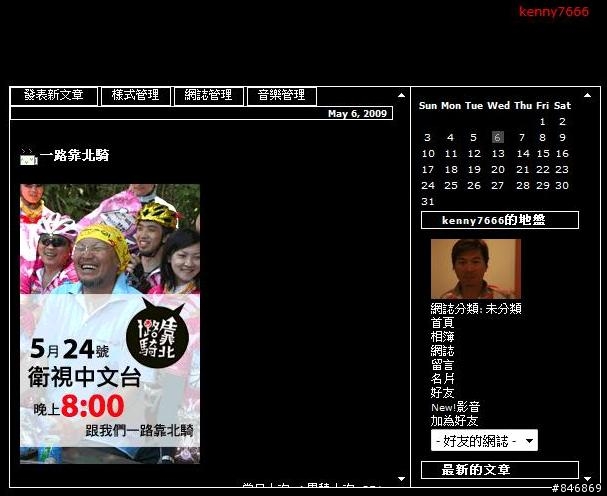Select day 30 in the calendar
Image resolution: width=607 pixels, height=496 pixels.
[562, 185]
